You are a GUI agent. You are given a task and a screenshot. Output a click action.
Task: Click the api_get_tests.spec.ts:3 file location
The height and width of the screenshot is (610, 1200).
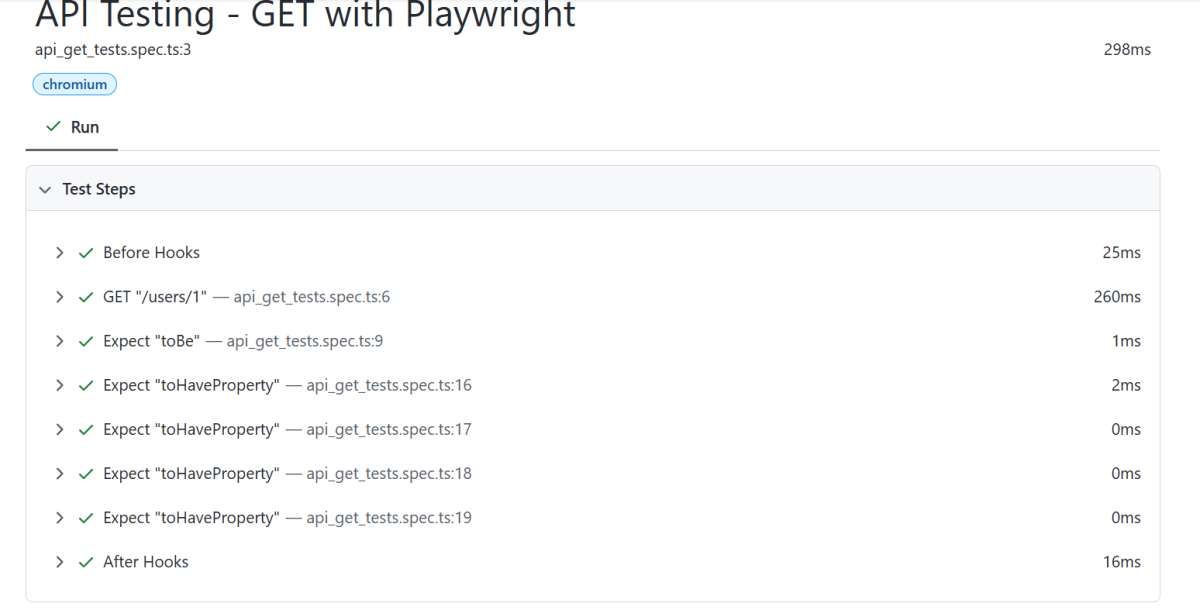113,49
